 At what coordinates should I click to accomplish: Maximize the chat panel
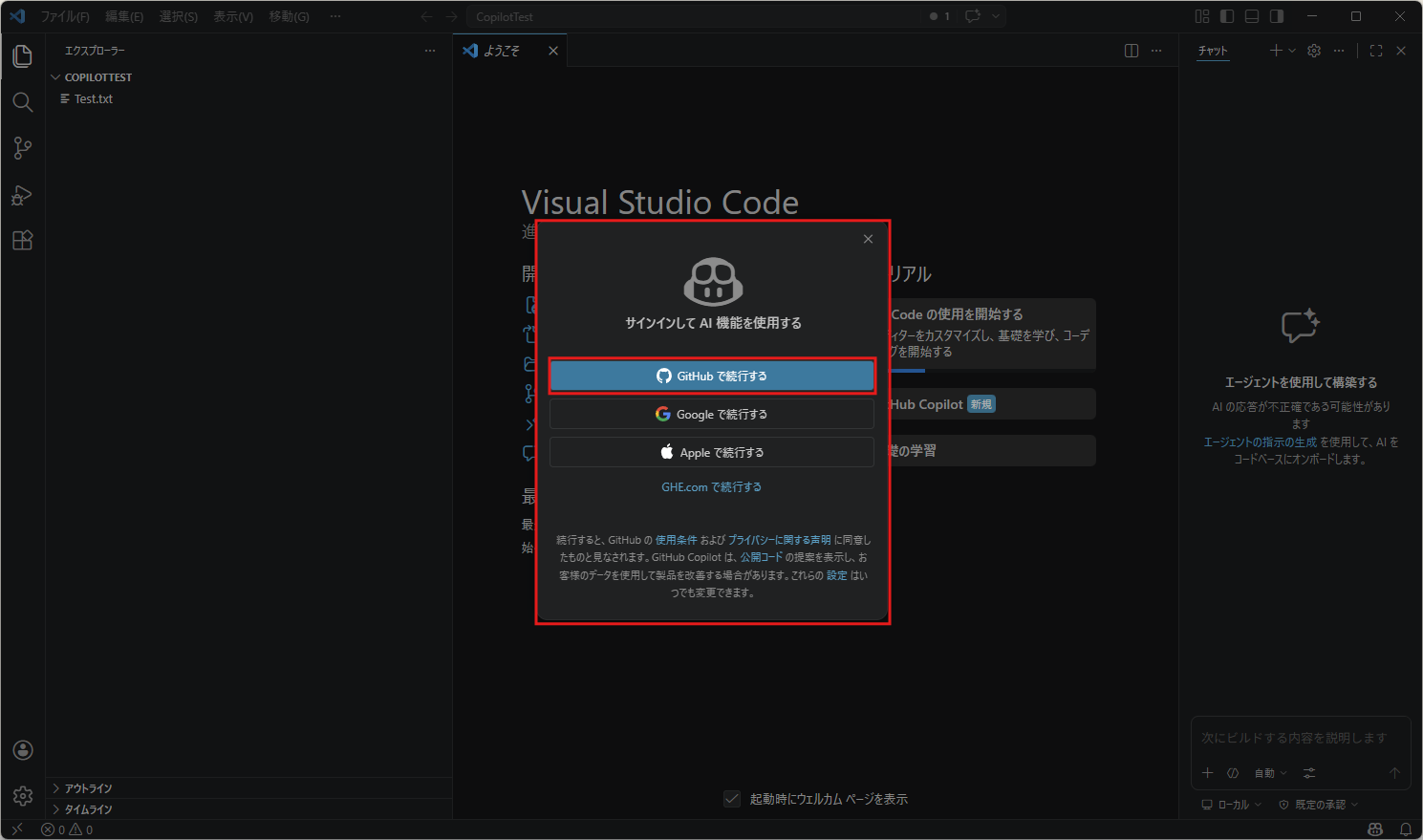[1376, 51]
